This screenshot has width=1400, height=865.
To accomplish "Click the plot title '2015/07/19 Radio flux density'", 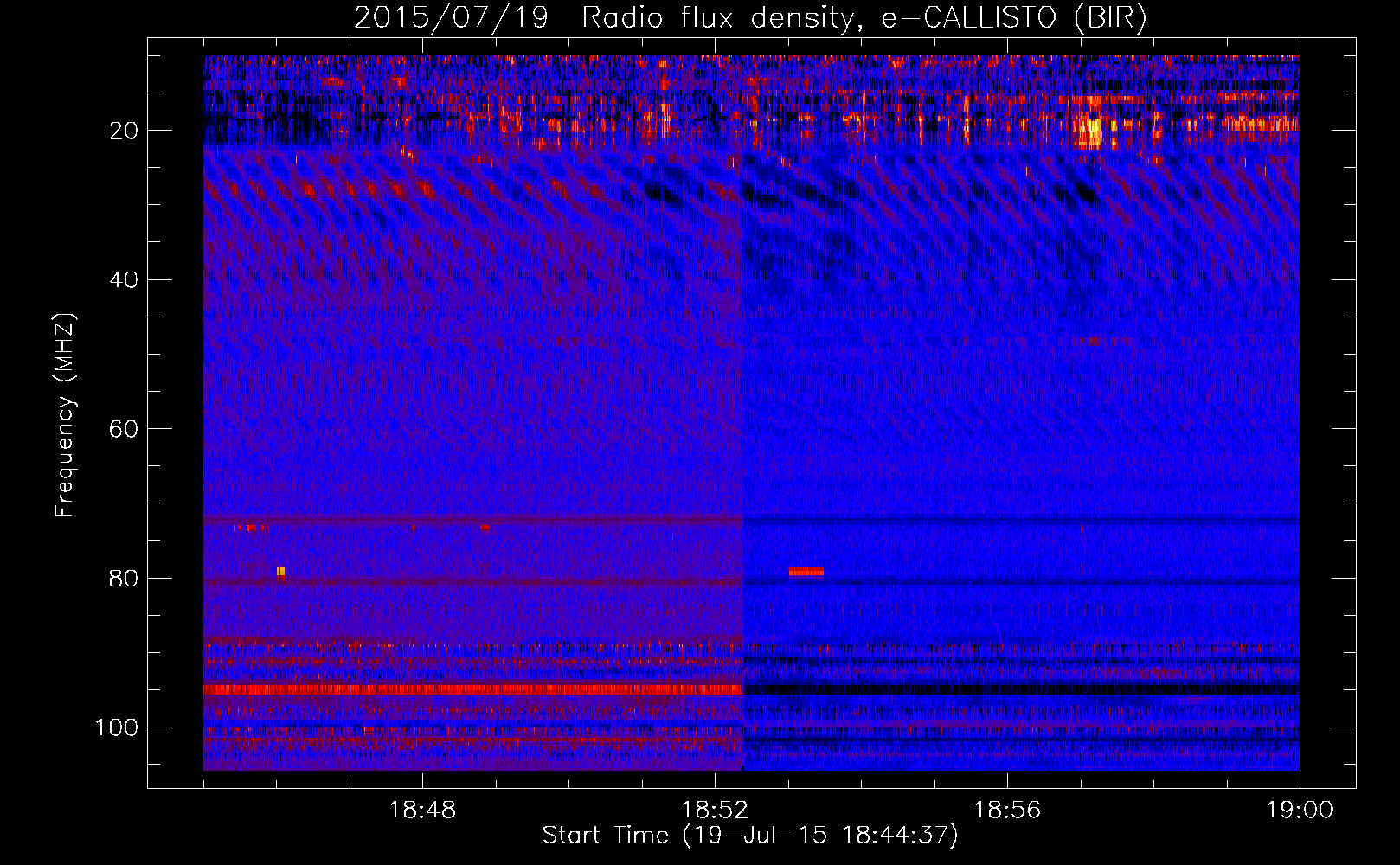I will (606, 17).
